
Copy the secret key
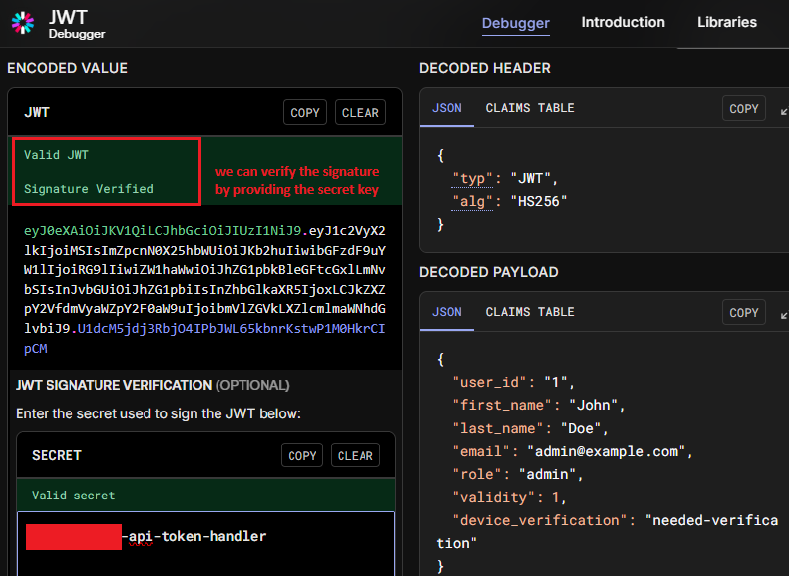(302, 455)
